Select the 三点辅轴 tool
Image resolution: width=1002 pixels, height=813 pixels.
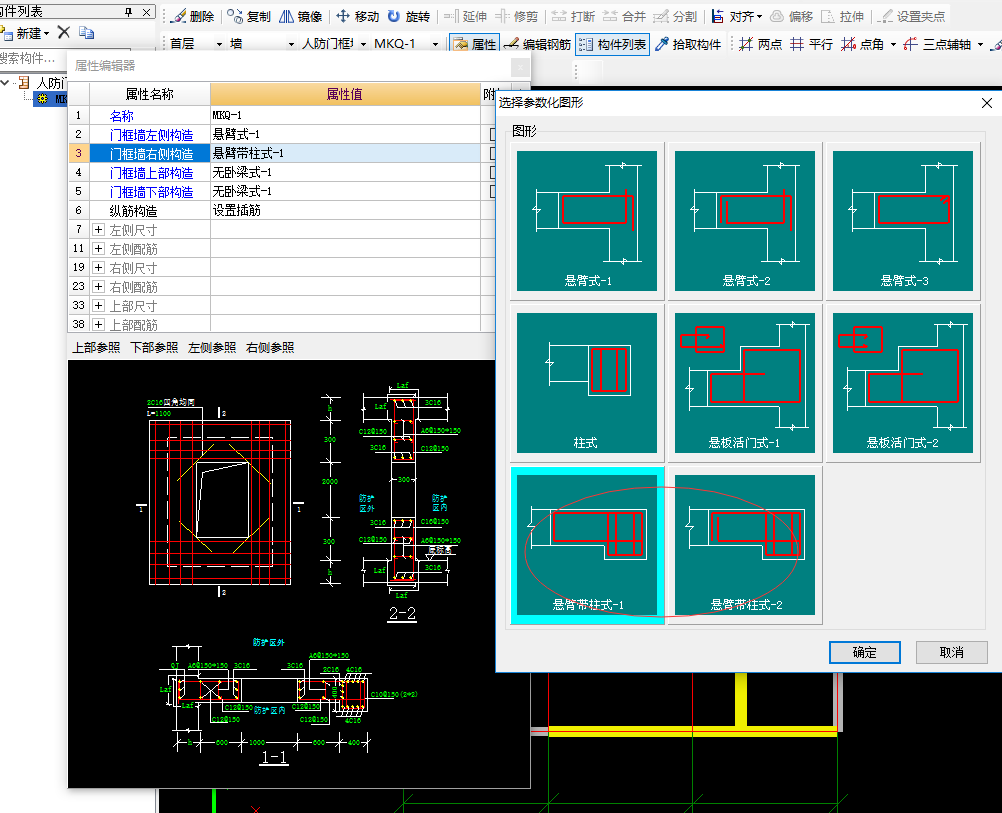(x=937, y=44)
